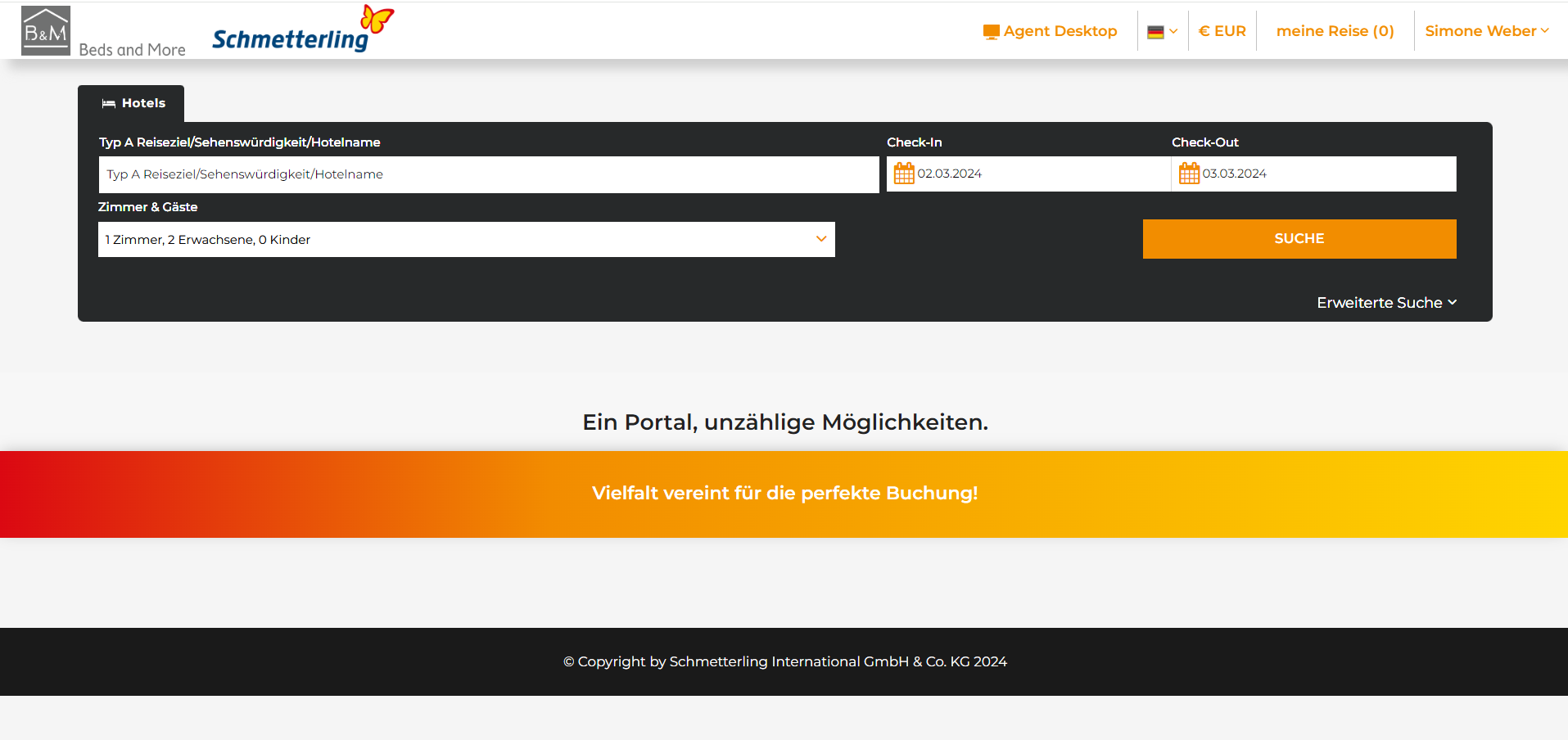Expand the Simone Weber user menu
Image resolution: width=1568 pixels, height=740 pixels.
(x=1486, y=31)
